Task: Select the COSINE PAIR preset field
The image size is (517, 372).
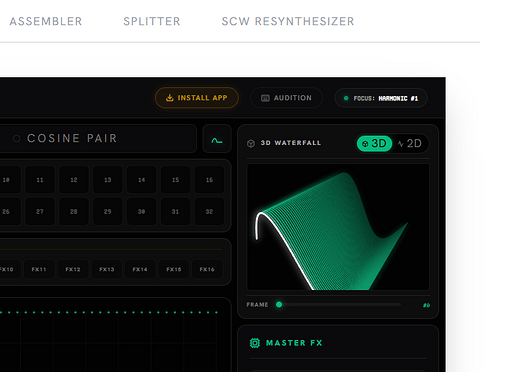Action: pyautogui.click(x=97, y=138)
